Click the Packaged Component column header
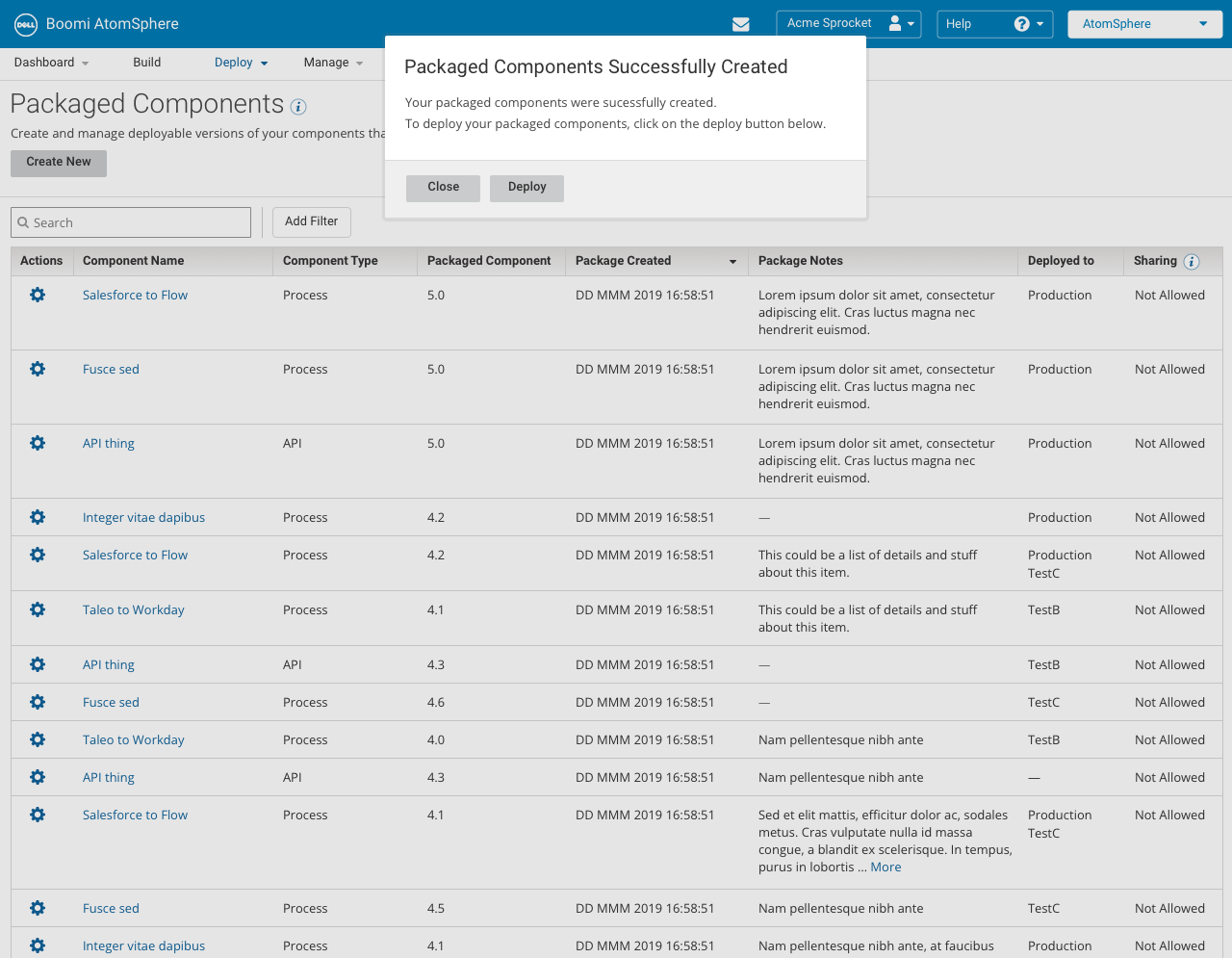Viewport: 1232px width, 958px height. click(x=489, y=261)
